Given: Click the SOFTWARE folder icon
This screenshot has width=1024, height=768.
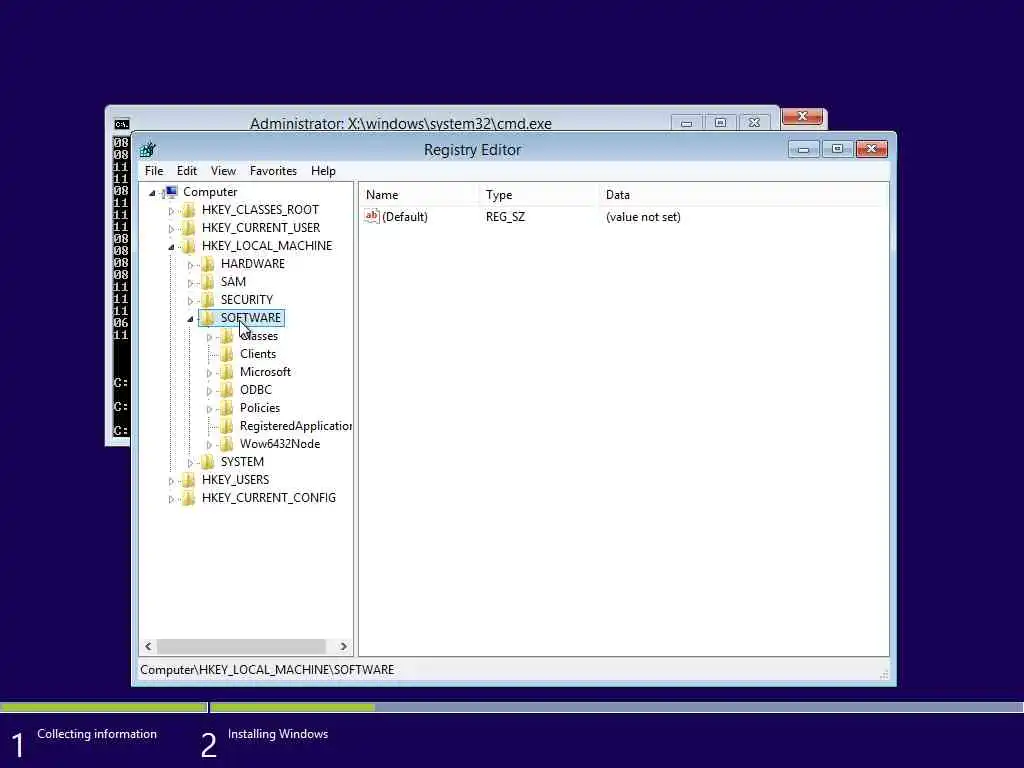Looking at the screenshot, I should [x=208, y=317].
